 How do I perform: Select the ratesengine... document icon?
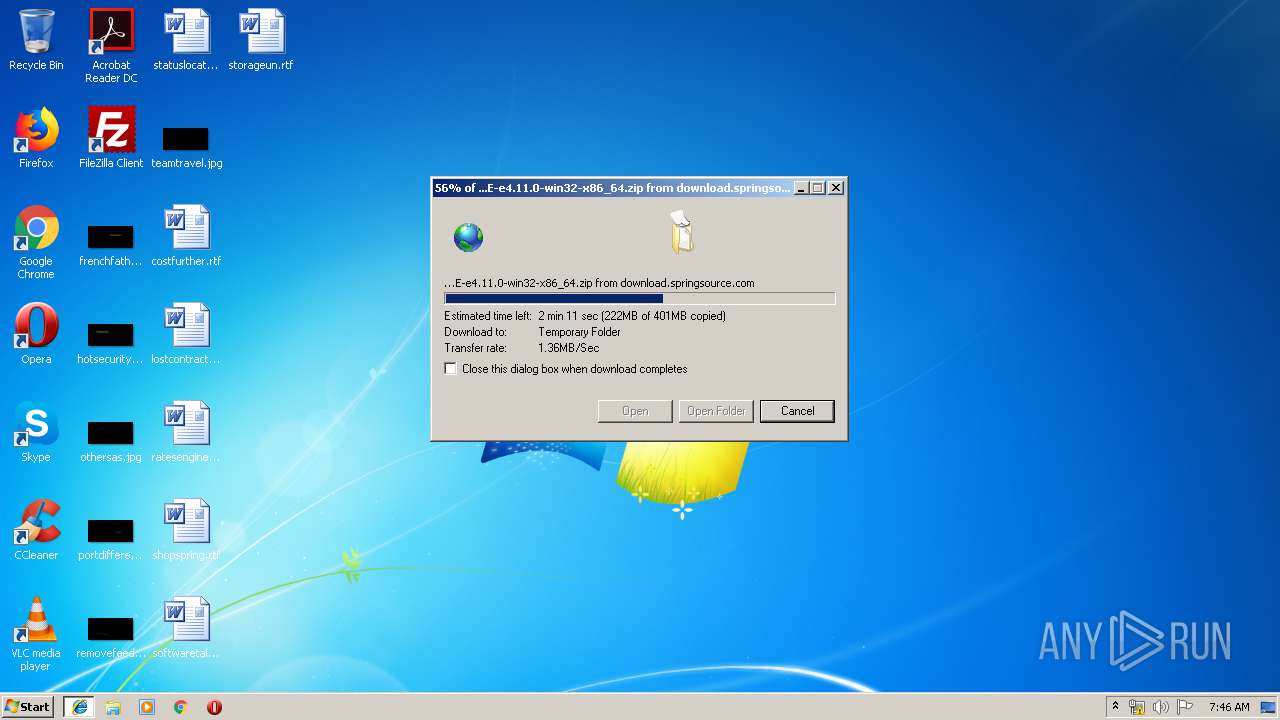pyautogui.click(x=186, y=432)
